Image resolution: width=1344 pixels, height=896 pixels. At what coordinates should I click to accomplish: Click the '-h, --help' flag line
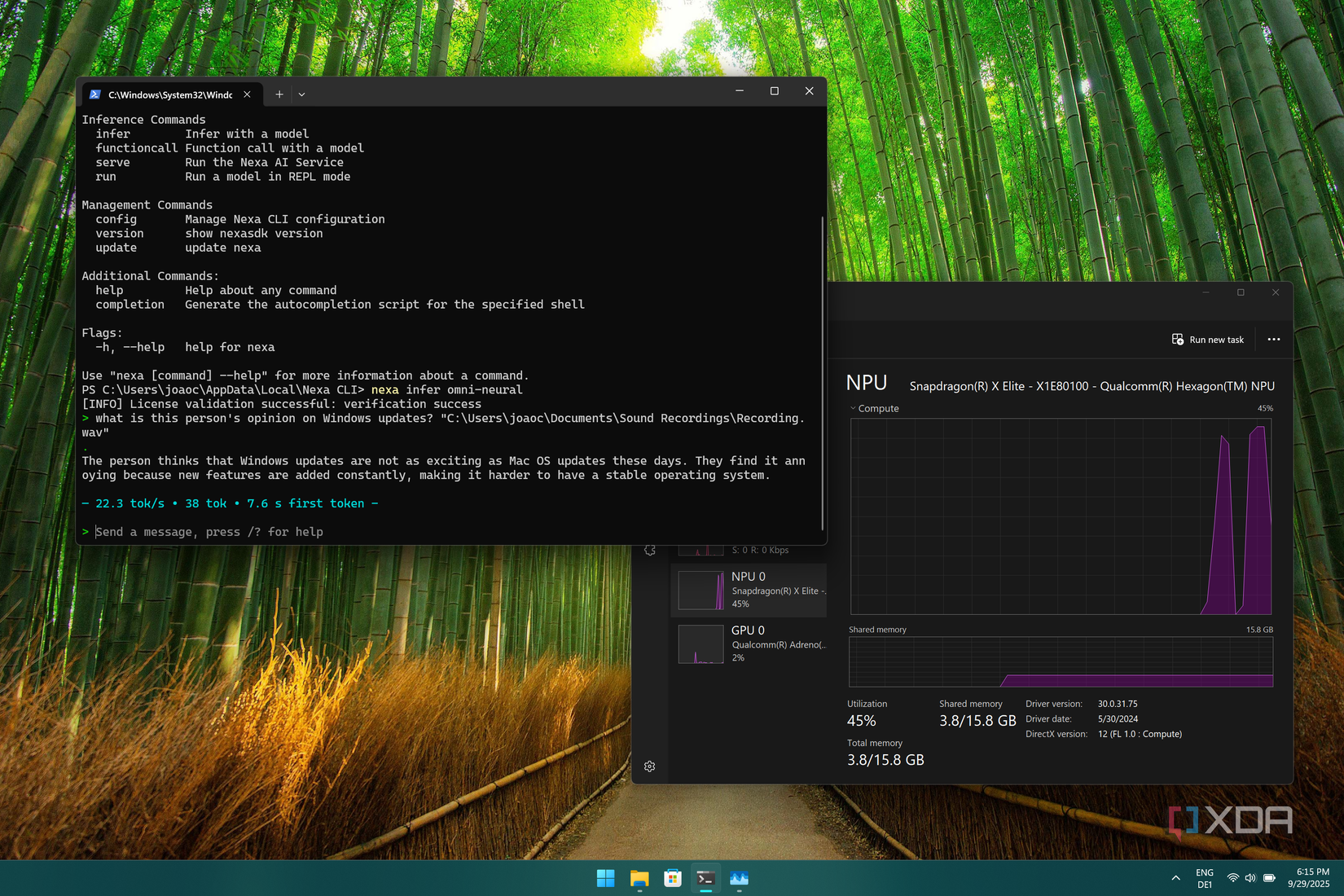pos(185,347)
